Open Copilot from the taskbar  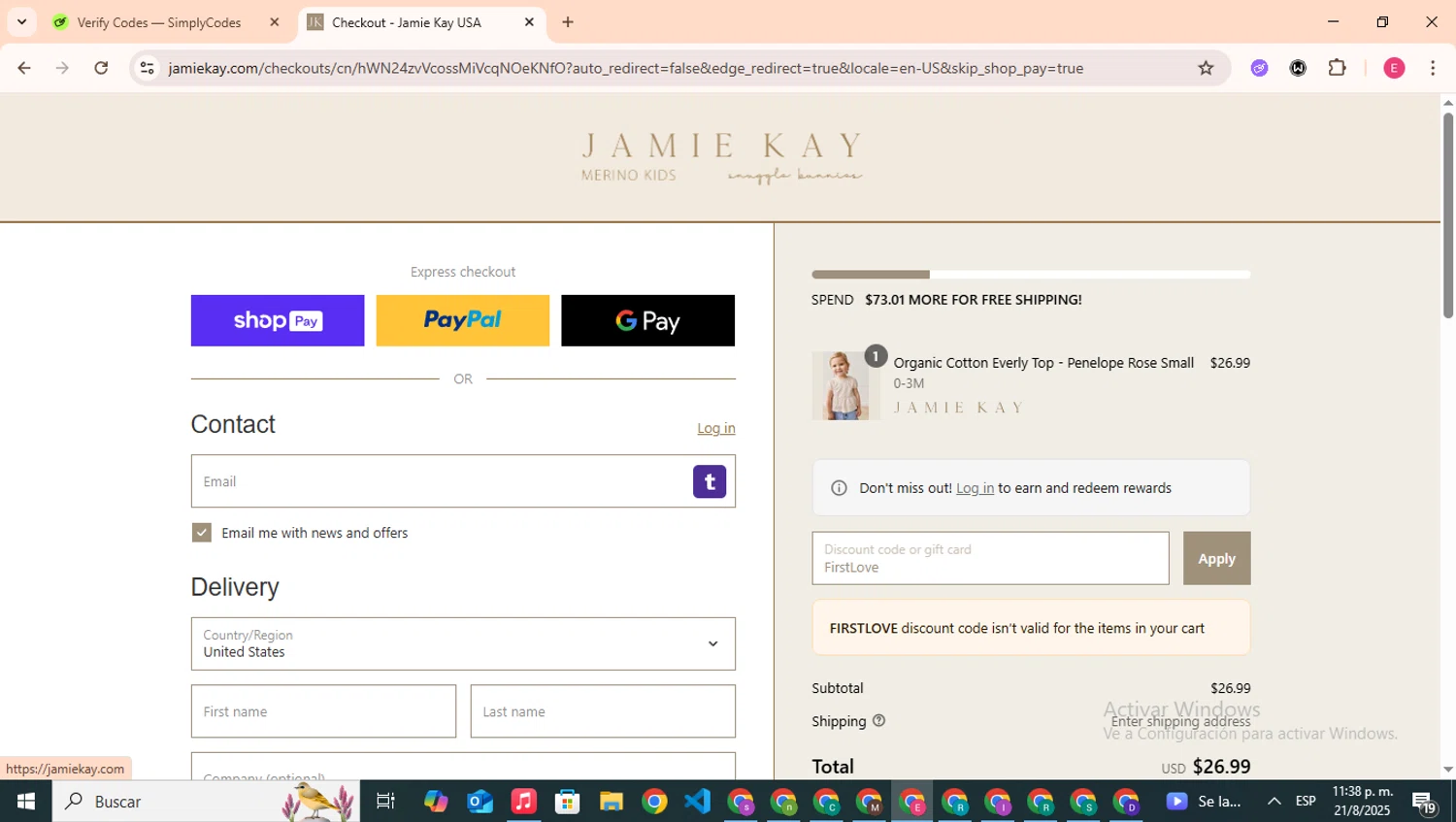pyautogui.click(x=436, y=802)
